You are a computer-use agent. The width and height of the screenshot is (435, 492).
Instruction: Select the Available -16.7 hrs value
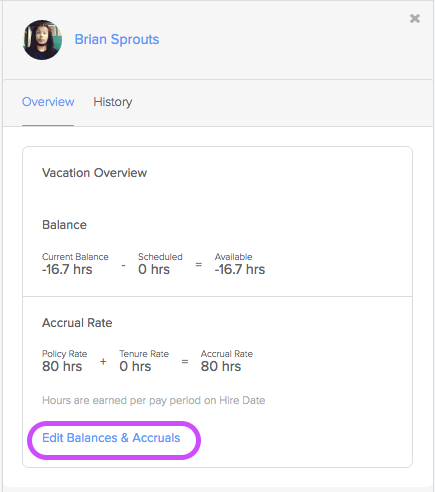tap(240, 269)
